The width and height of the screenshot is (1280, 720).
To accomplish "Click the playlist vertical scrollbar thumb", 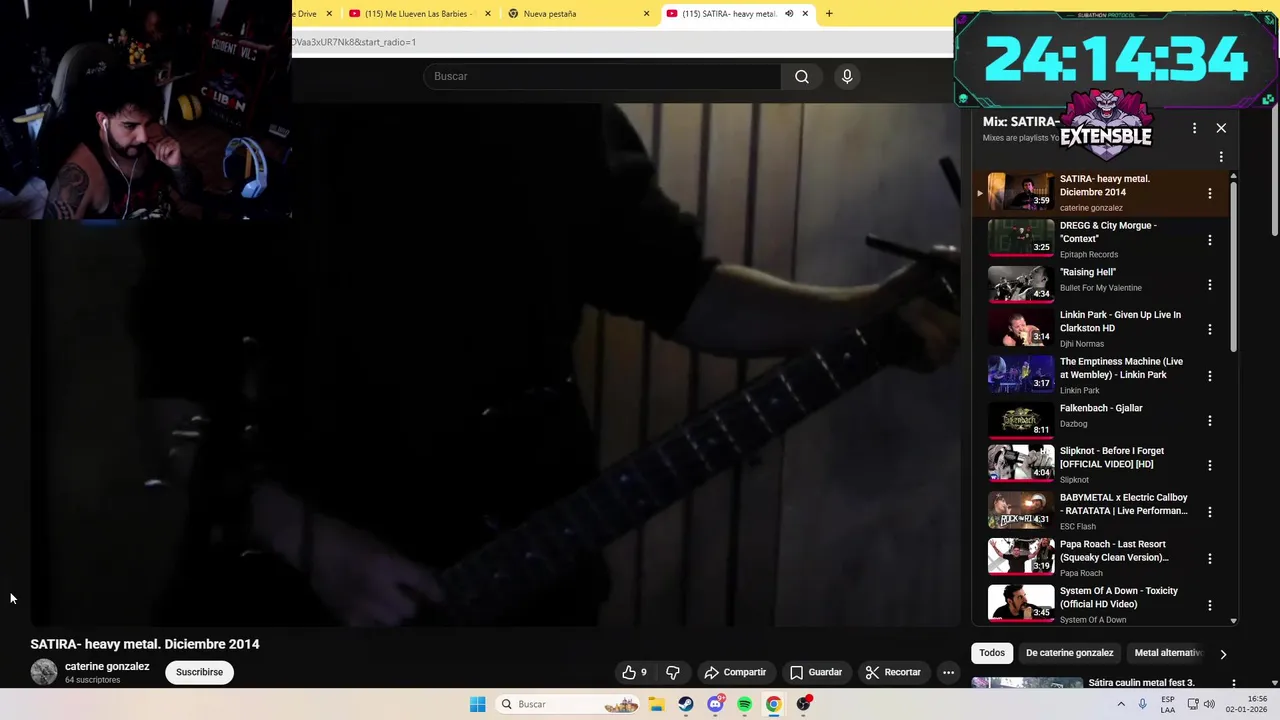I will click(1233, 265).
